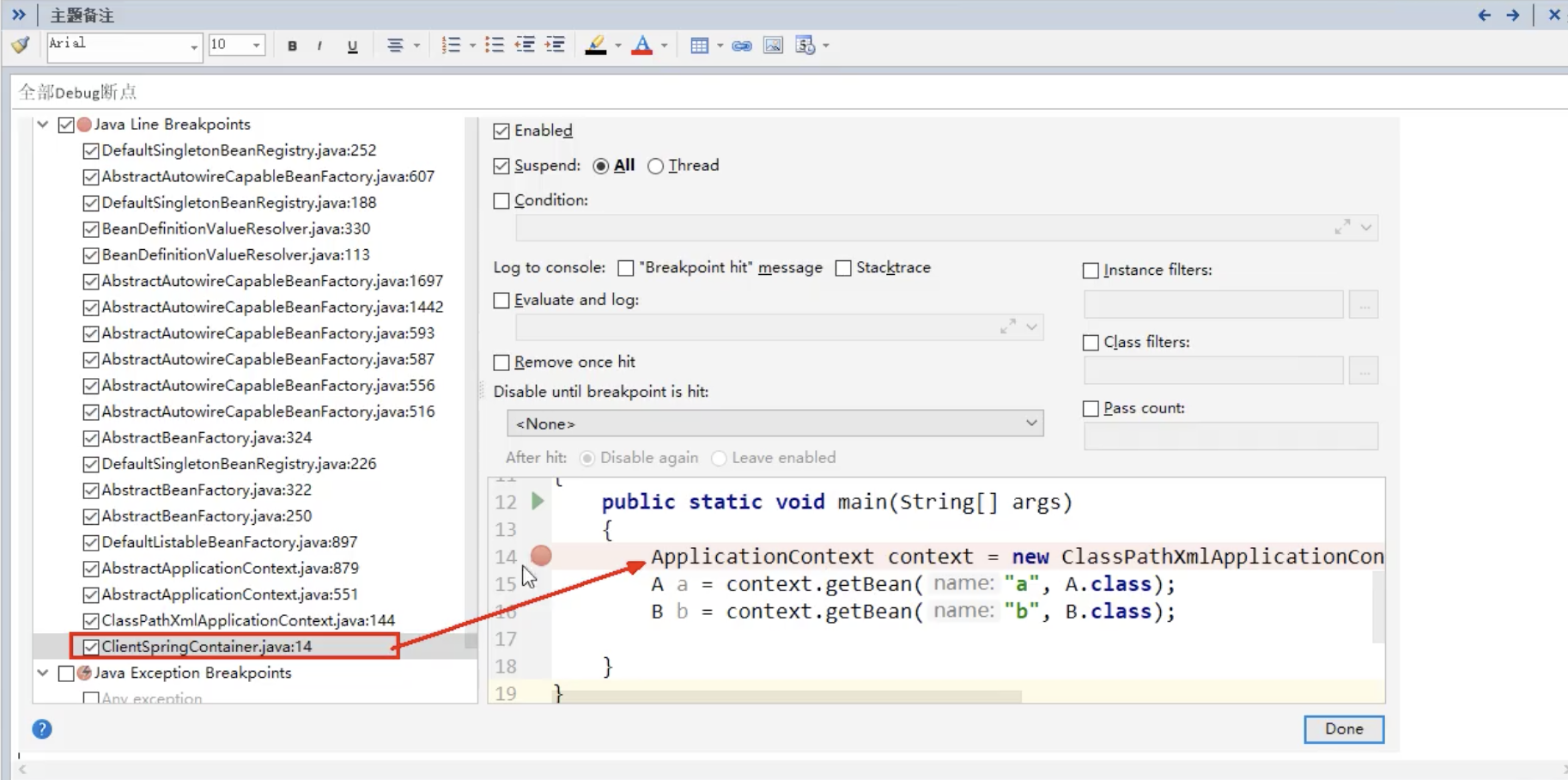Expand the evaluate and log field editor
This screenshot has width=1568, height=780.
[1008, 326]
